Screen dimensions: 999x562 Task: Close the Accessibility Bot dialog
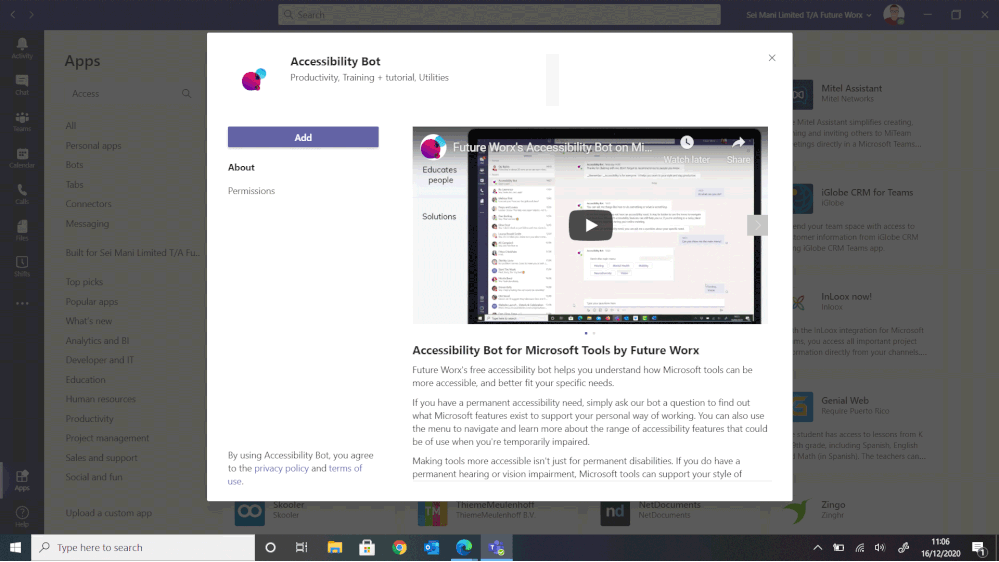coord(772,58)
